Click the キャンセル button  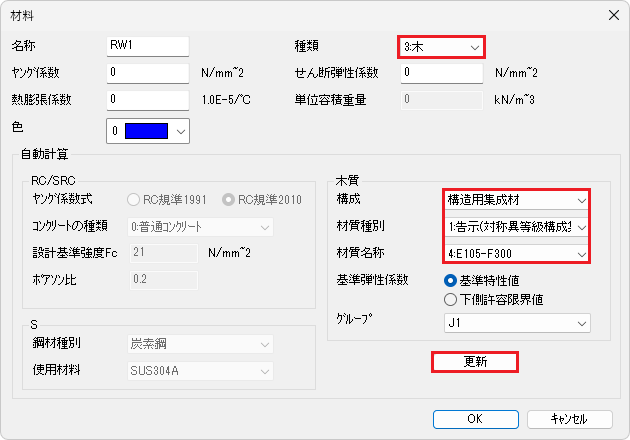pyautogui.click(x=570, y=419)
